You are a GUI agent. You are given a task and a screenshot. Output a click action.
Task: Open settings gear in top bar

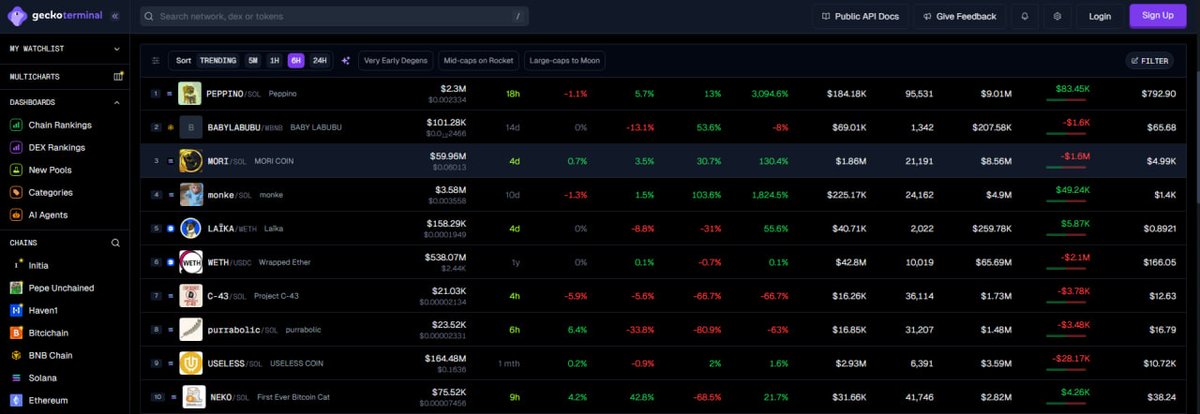(x=1058, y=16)
